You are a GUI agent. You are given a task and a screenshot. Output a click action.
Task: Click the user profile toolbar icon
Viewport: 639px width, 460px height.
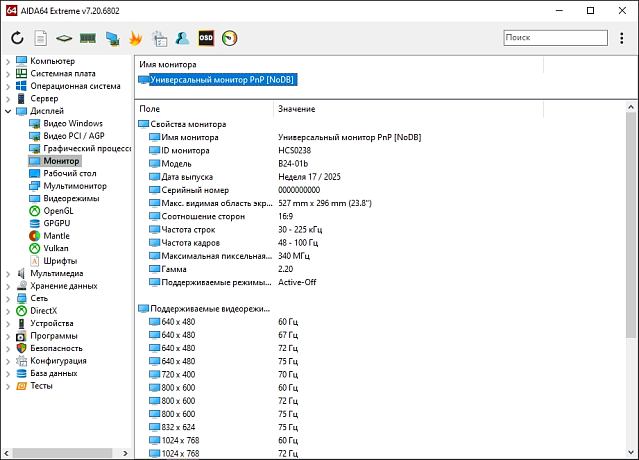point(182,38)
